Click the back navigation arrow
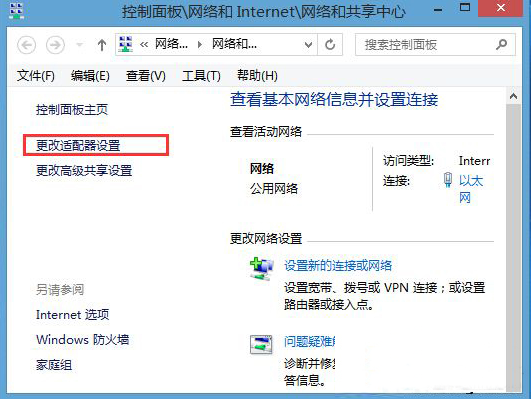Screen dimensions: 531x399 click(x=26, y=45)
